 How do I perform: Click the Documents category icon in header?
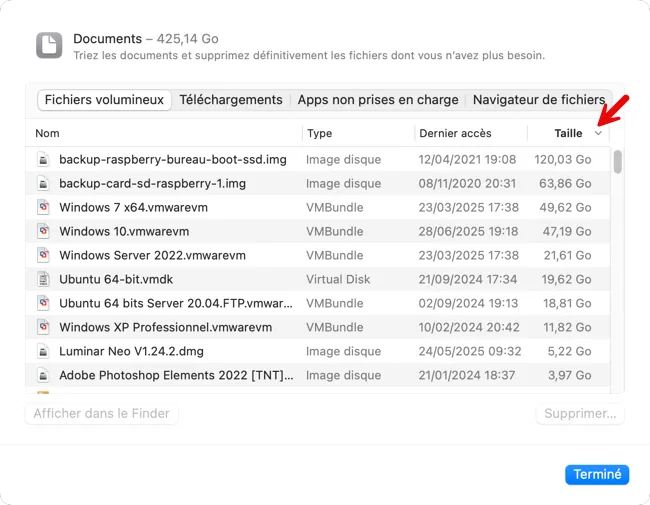[49, 45]
